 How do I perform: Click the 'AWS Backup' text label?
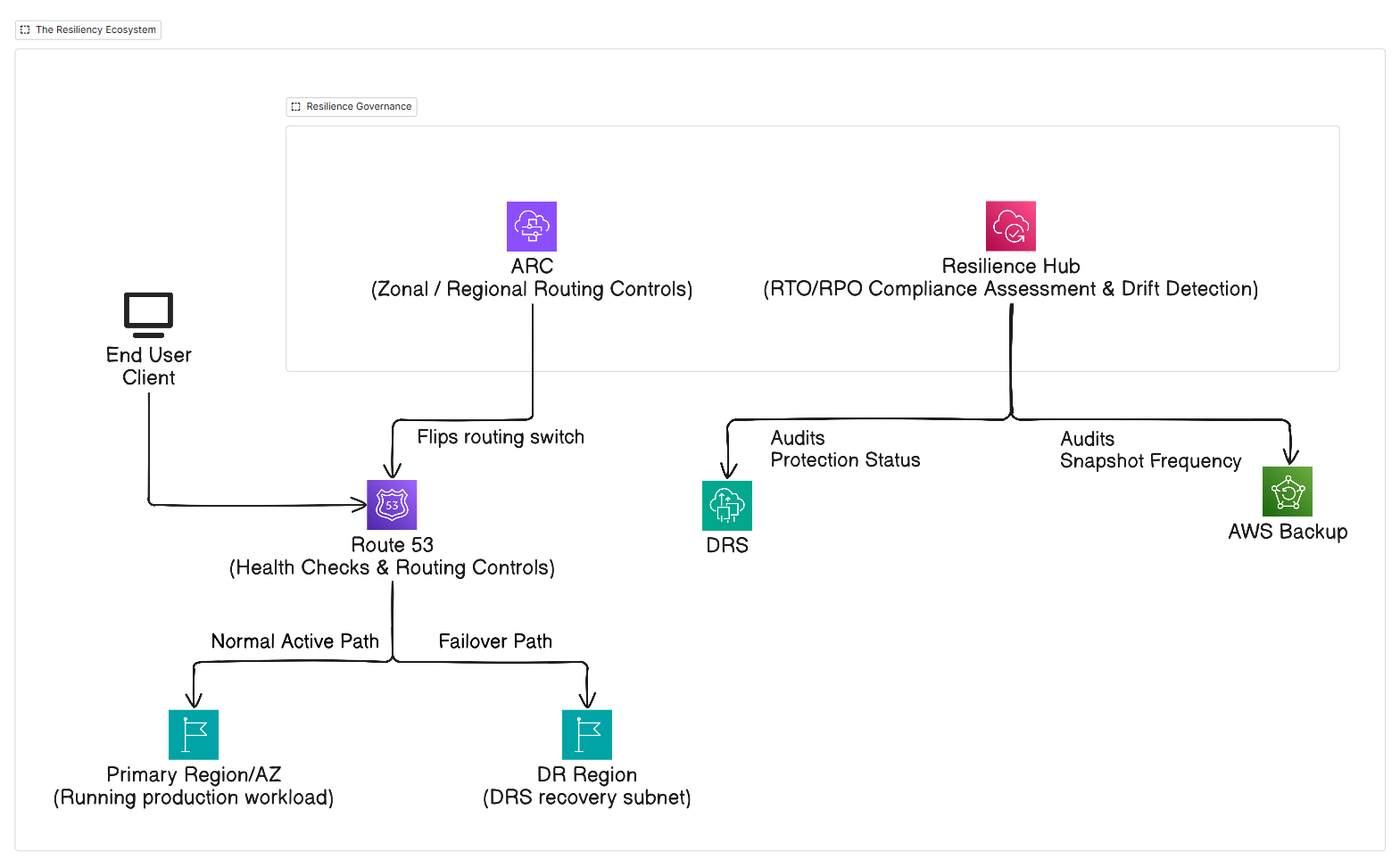pyautogui.click(x=1288, y=532)
